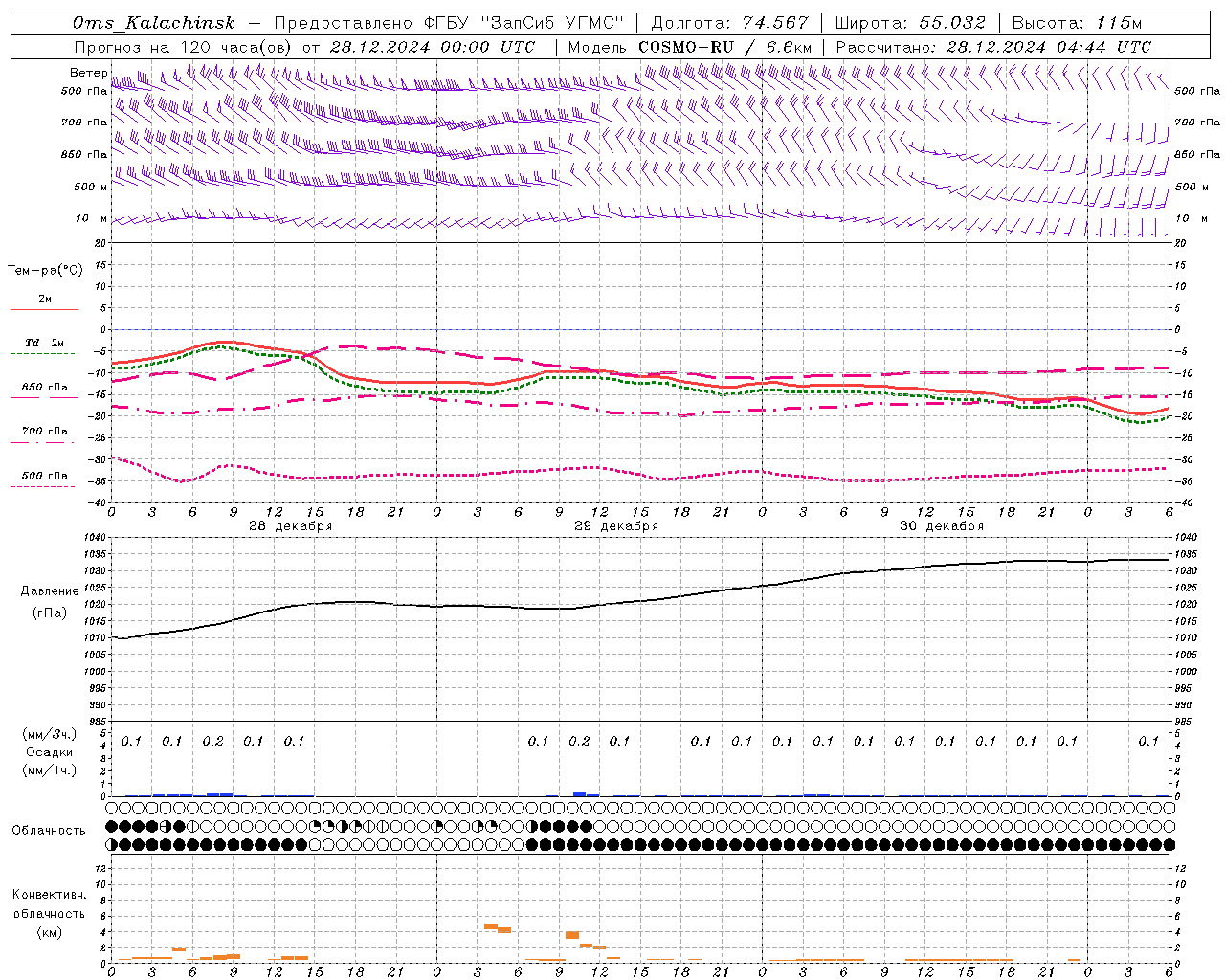Click the '(км)' unit under convective cloudiness
The width and height of the screenshot is (1225, 980).
pos(49,932)
